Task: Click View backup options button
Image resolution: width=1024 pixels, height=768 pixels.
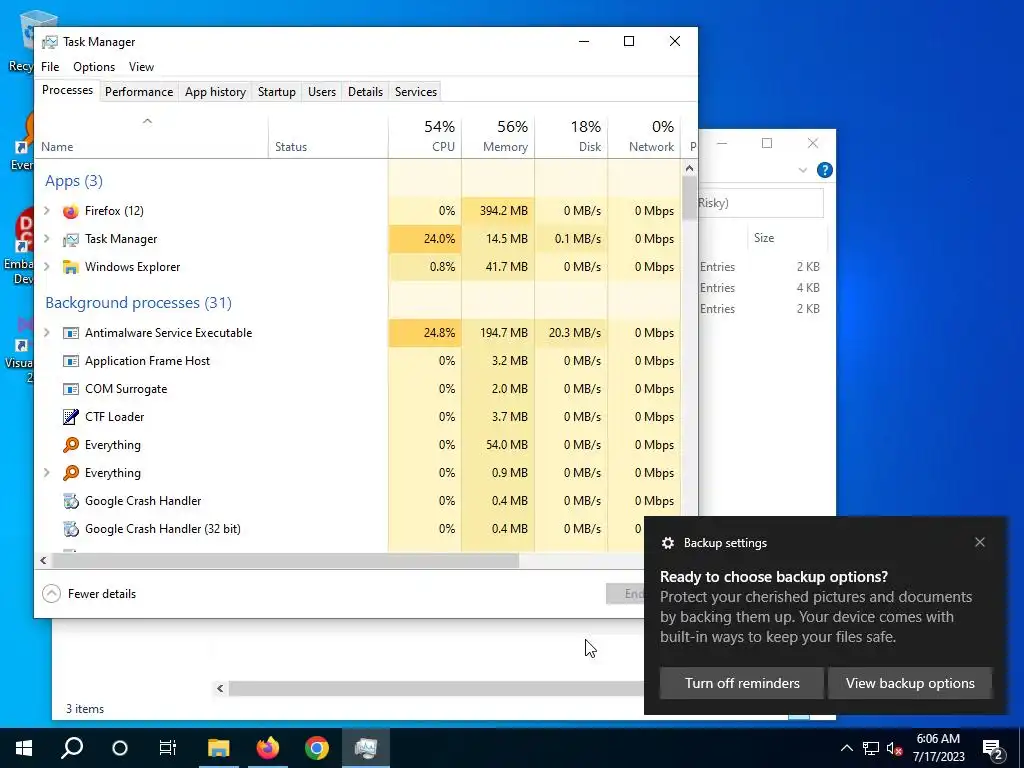Action: [x=910, y=683]
